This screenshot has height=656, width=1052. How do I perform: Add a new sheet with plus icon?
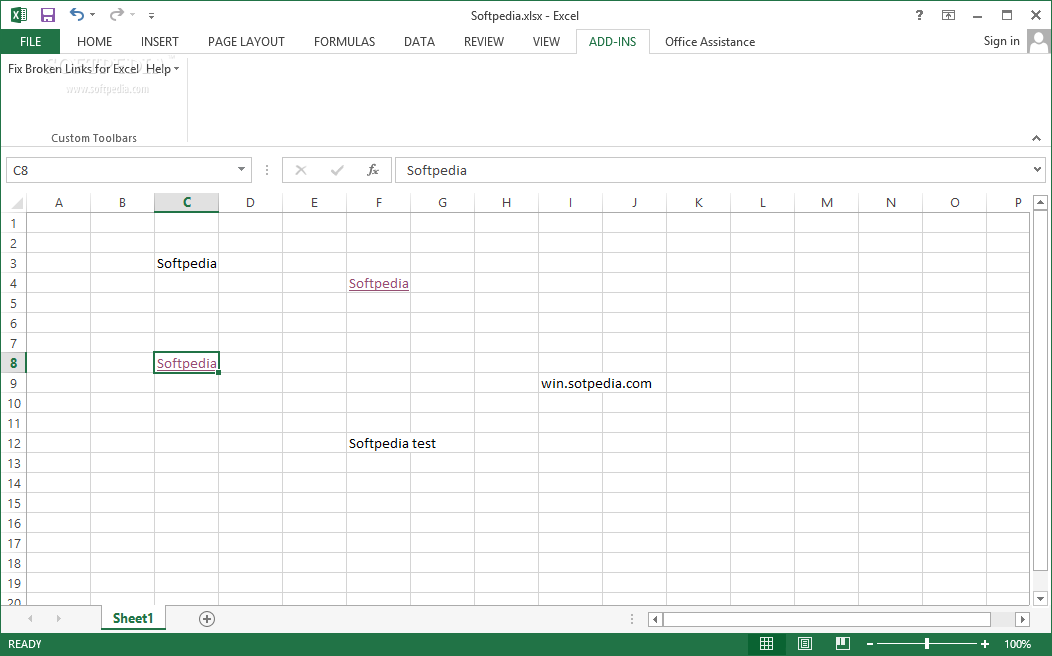point(207,619)
